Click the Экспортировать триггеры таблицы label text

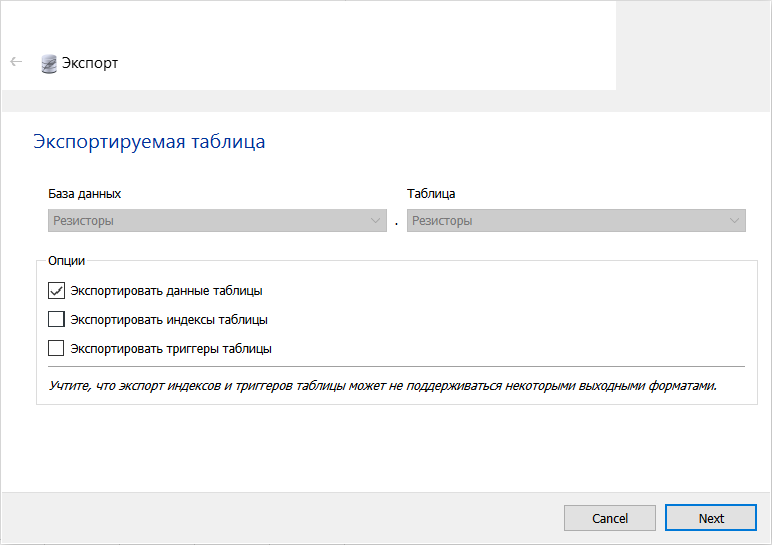click(x=170, y=349)
